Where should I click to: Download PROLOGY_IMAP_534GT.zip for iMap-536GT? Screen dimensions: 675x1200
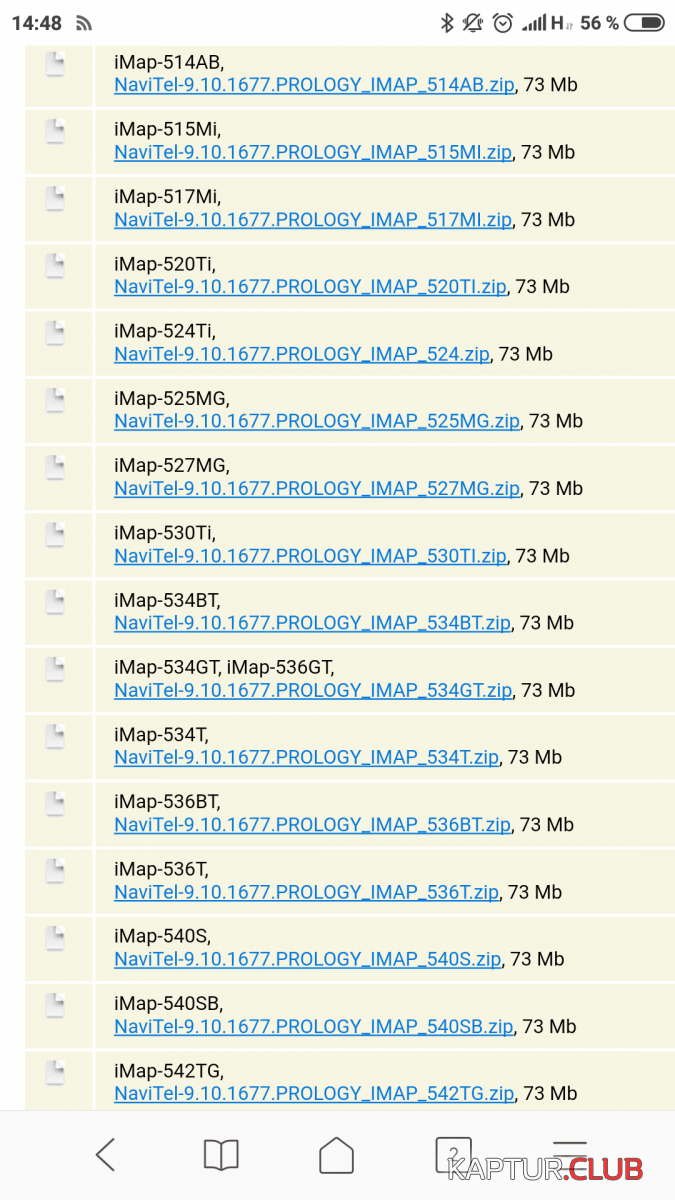pos(312,691)
